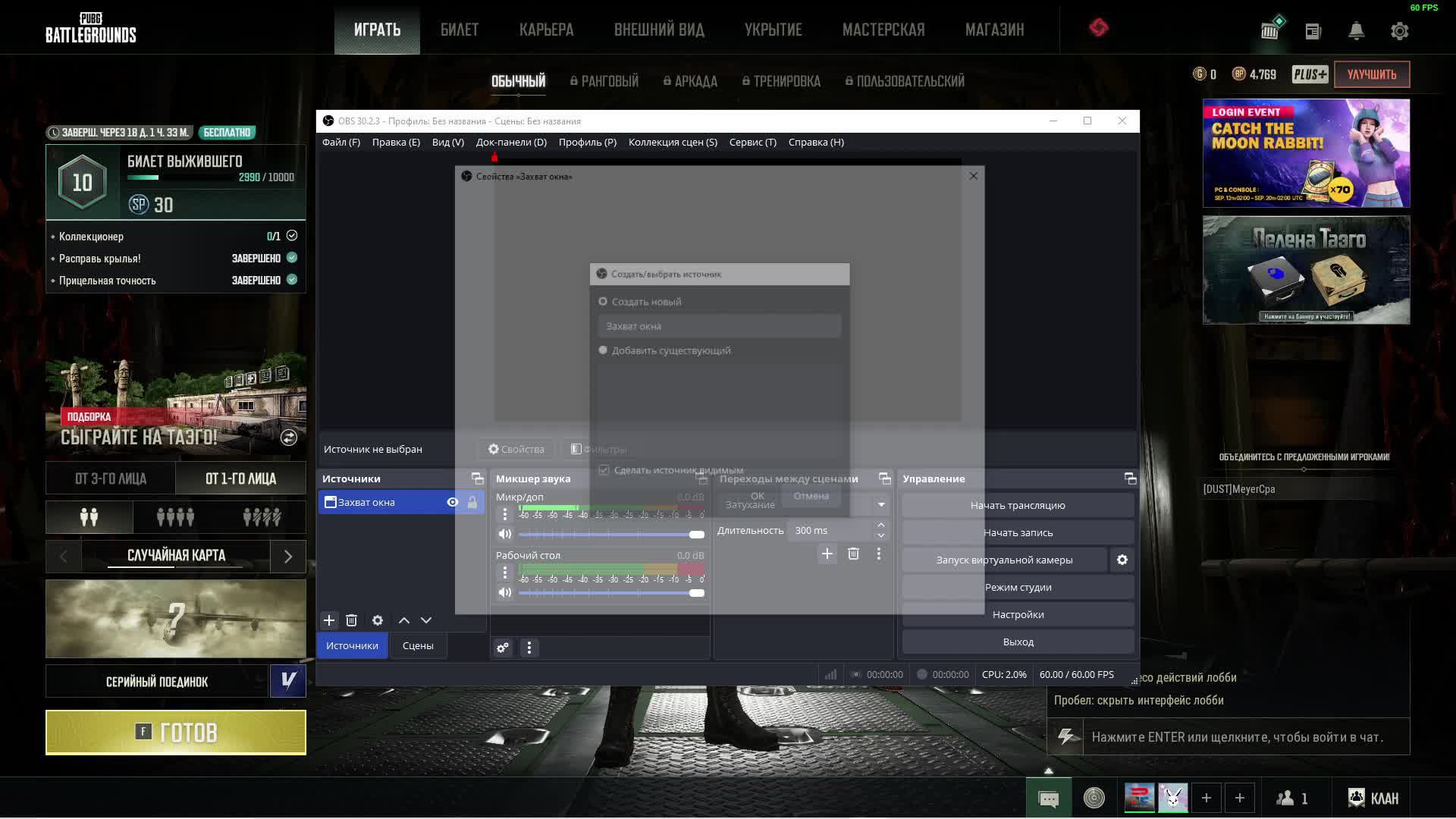Open OBS Настройки button
Image resolution: width=1456 pixels, height=819 pixels.
(1018, 614)
